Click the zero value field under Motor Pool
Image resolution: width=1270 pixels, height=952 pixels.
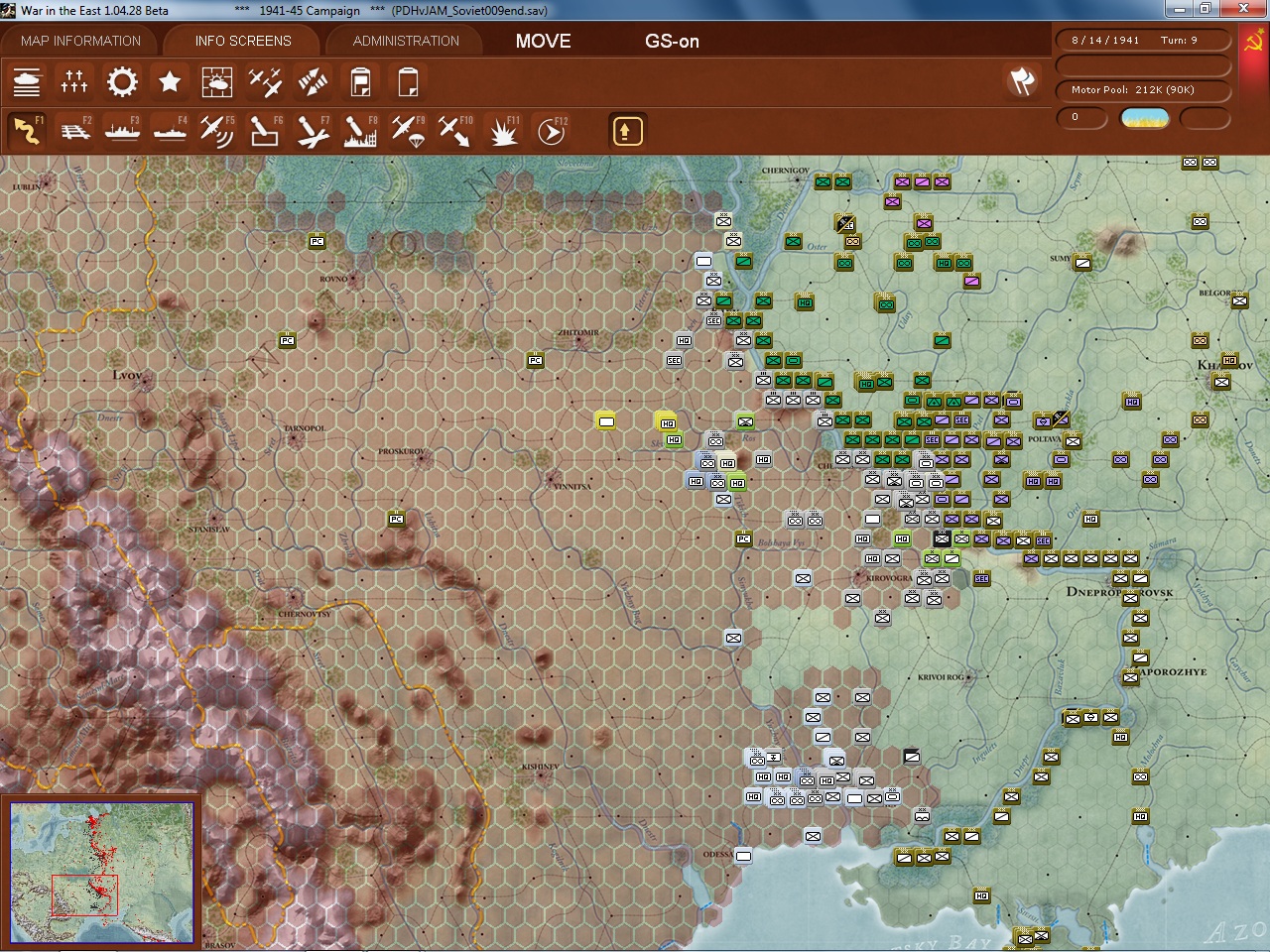click(1081, 118)
